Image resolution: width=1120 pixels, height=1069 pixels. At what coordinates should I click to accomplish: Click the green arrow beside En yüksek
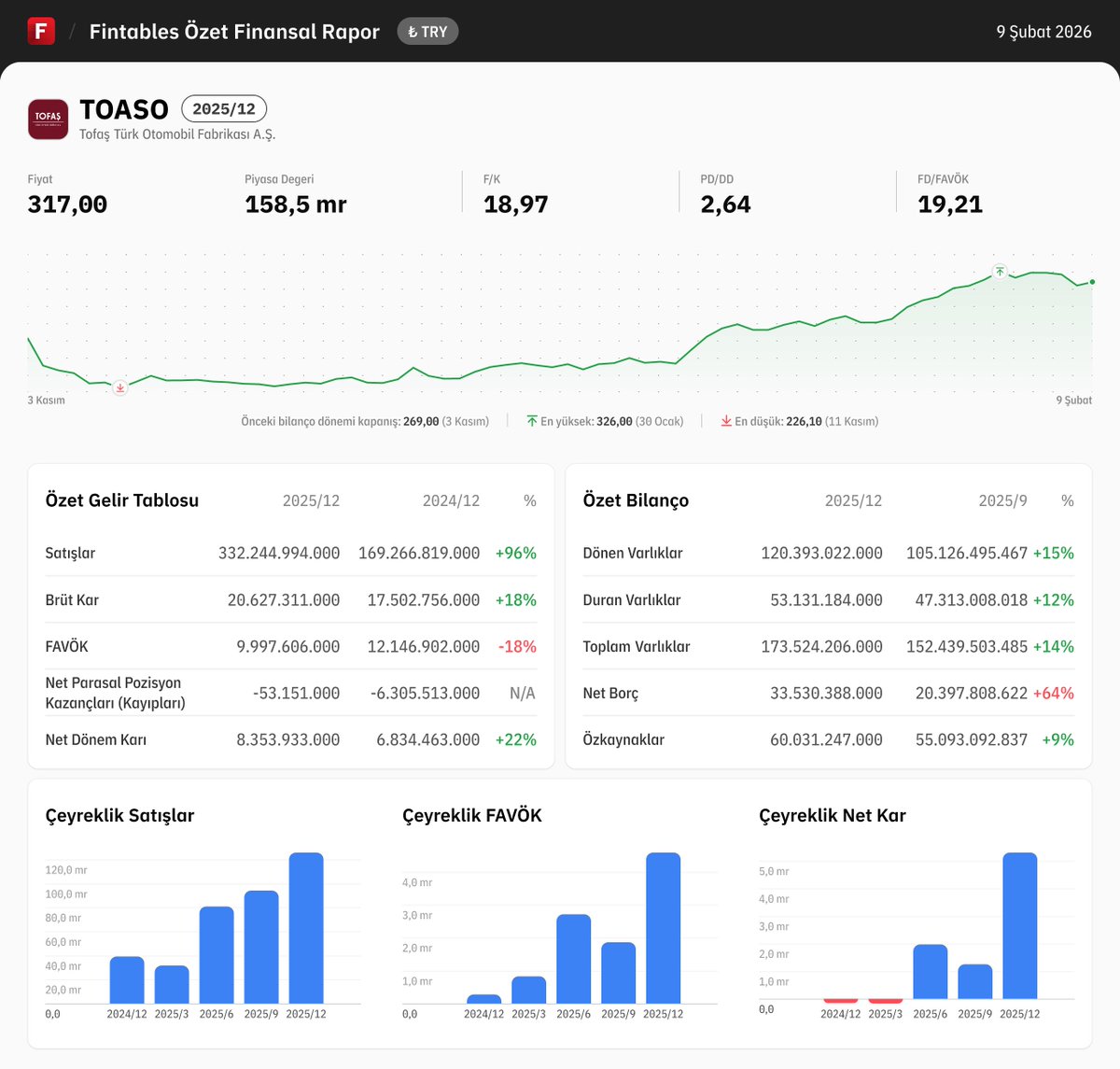click(530, 420)
